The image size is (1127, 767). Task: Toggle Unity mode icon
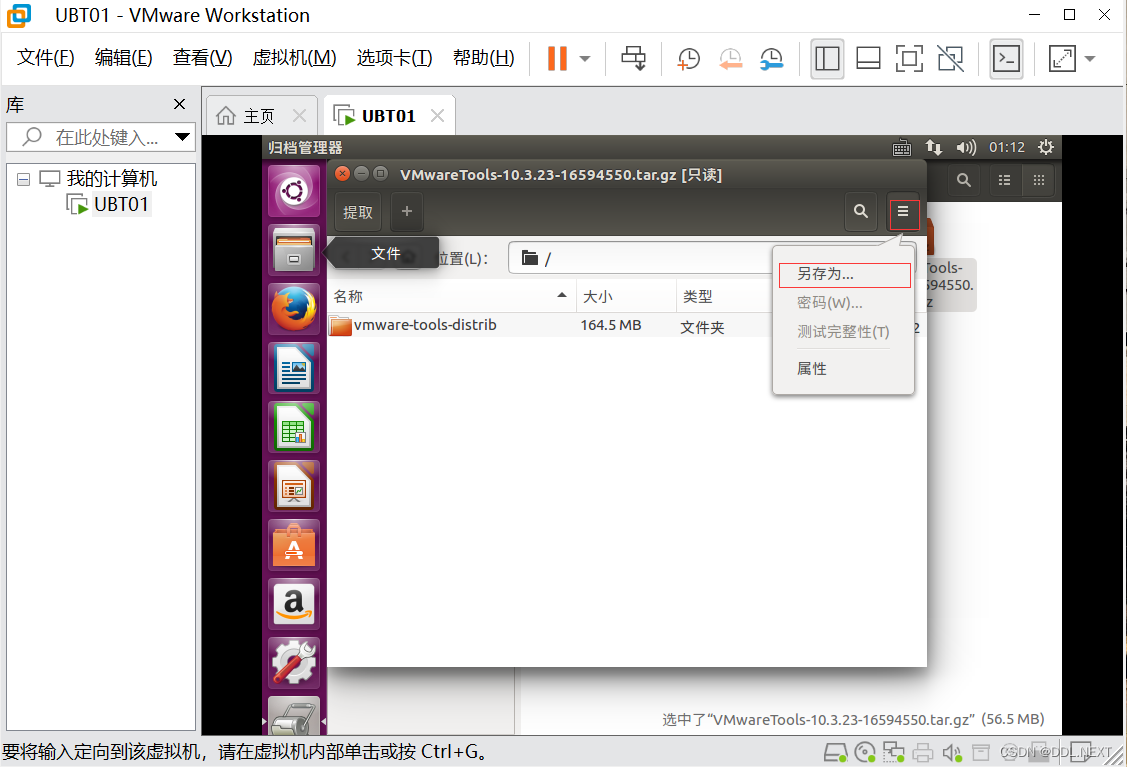click(951, 58)
